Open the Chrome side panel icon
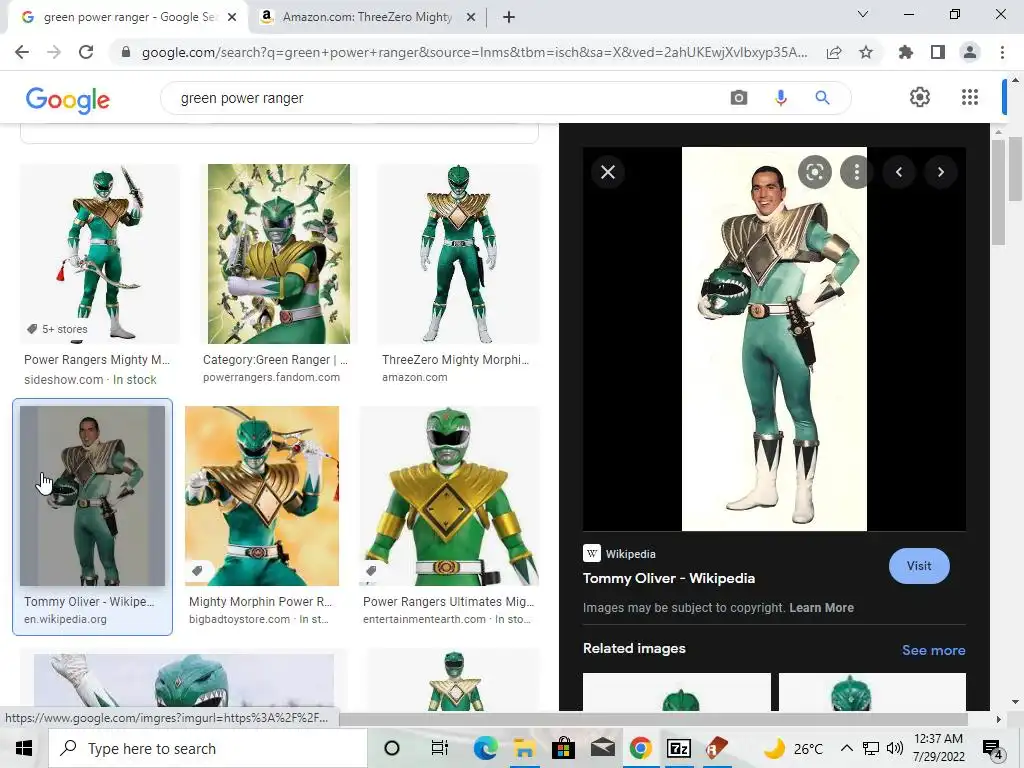Image resolution: width=1024 pixels, height=768 pixels. (x=938, y=52)
